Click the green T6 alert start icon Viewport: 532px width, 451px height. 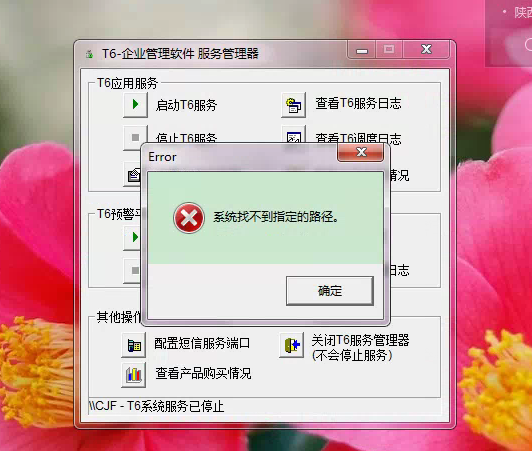133,237
